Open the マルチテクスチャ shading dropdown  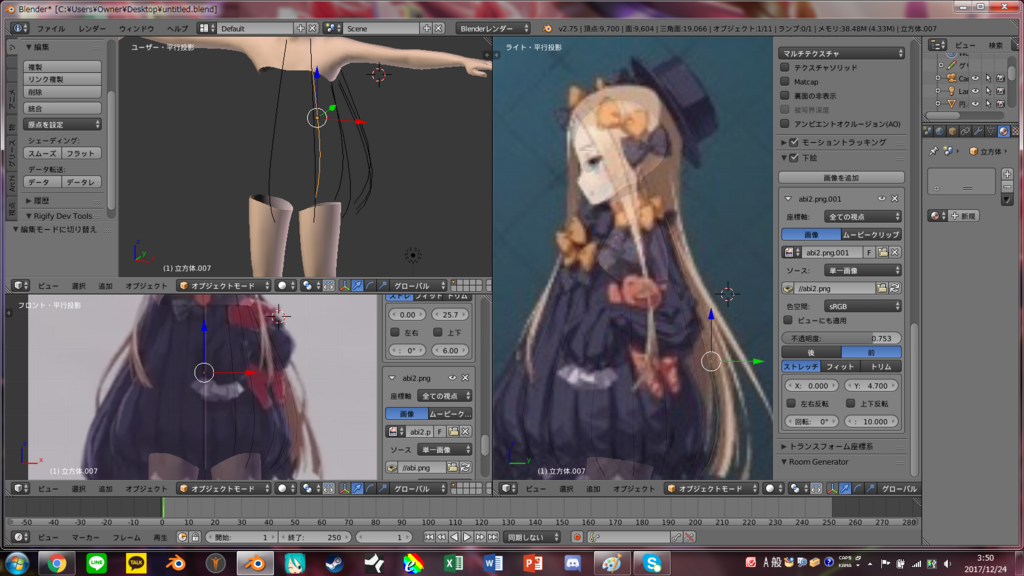click(x=841, y=53)
